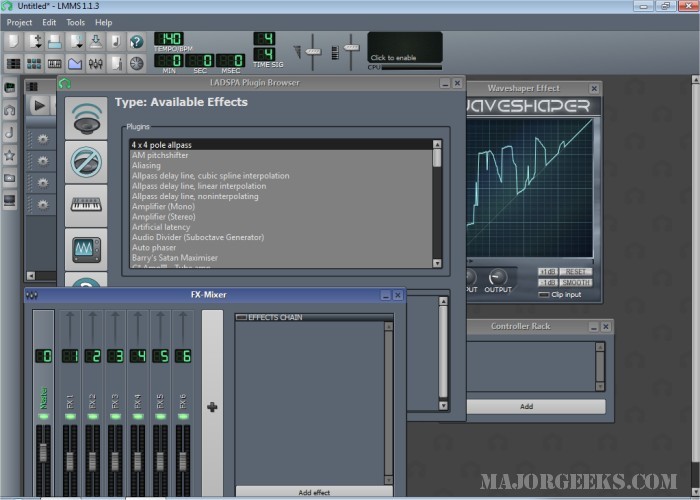Open My Samples note sidebar icon

point(9,133)
